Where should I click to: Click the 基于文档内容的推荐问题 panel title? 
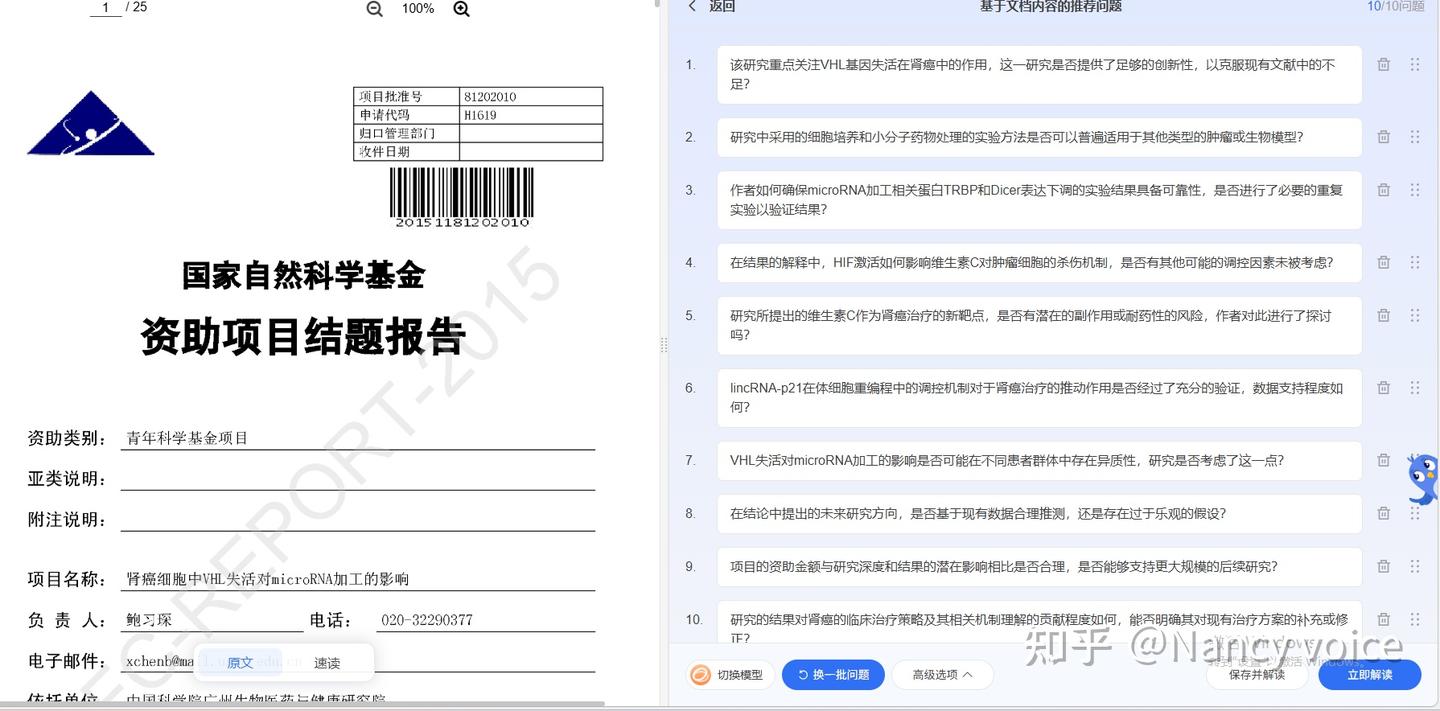point(1050,6)
